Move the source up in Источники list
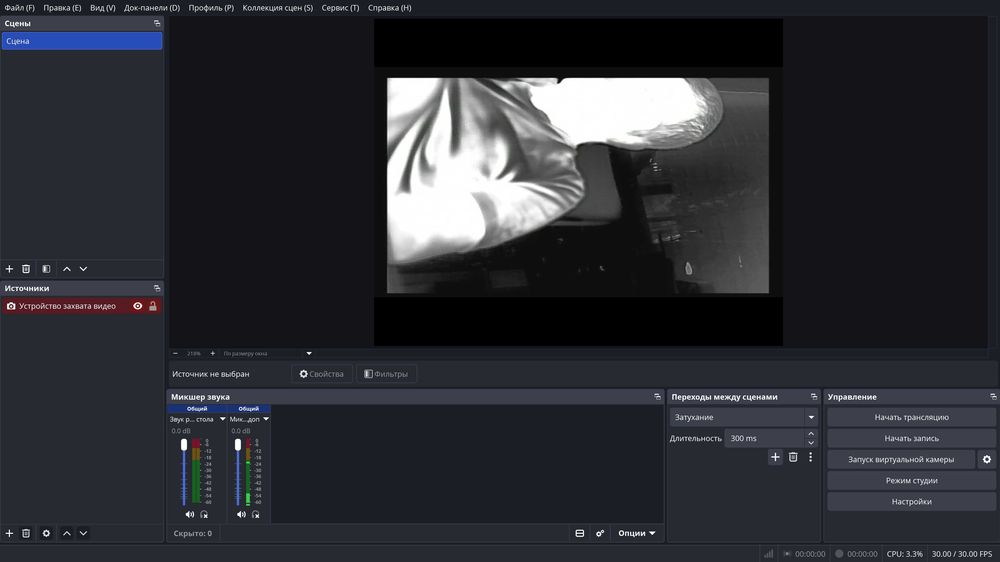The image size is (1000, 562). point(67,533)
